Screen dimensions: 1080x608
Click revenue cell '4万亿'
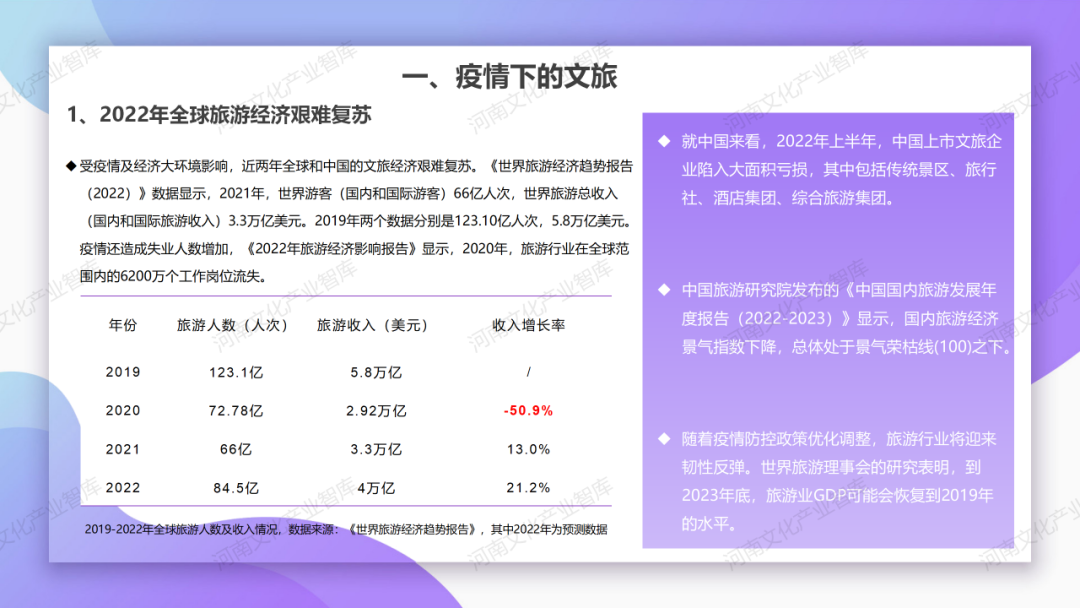click(x=375, y=488)
